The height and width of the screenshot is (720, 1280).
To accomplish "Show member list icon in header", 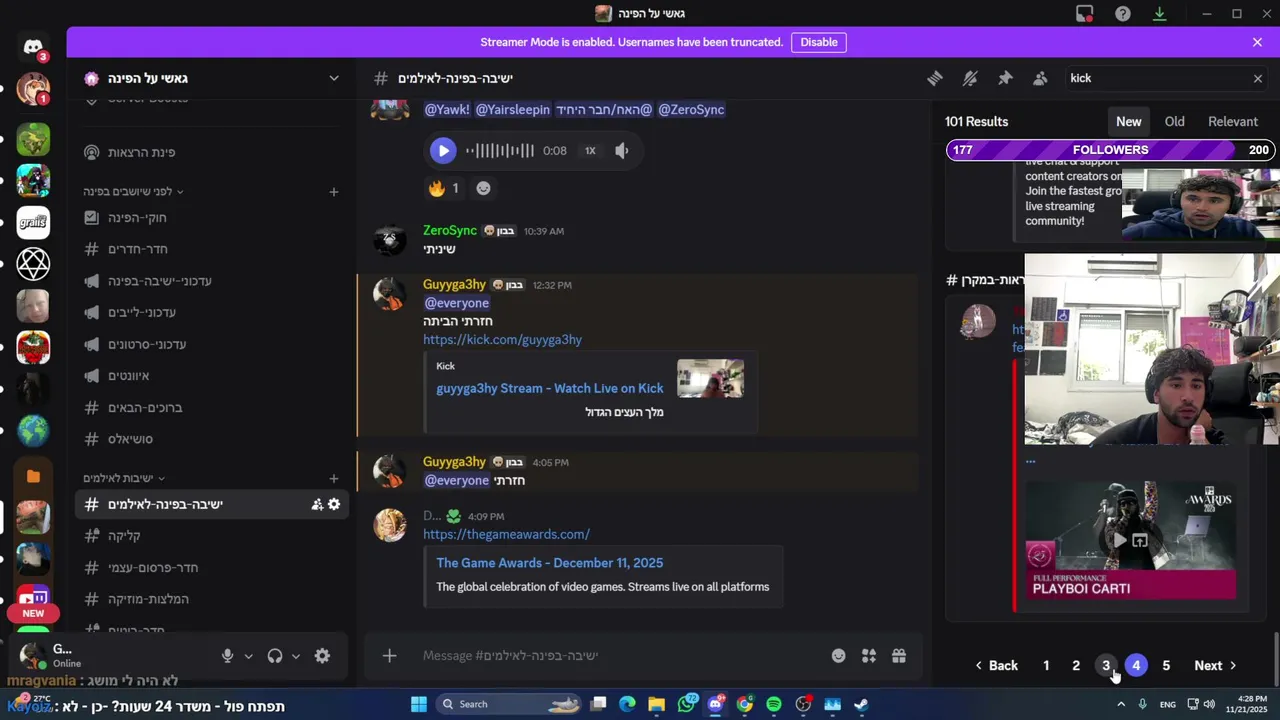I will tap(1040, 78).
